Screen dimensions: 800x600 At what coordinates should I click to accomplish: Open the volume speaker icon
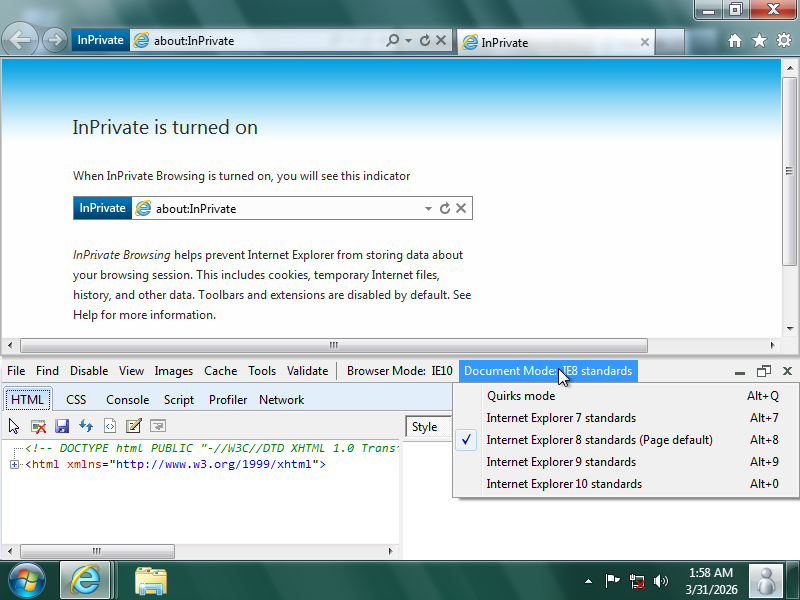point(661,581)
